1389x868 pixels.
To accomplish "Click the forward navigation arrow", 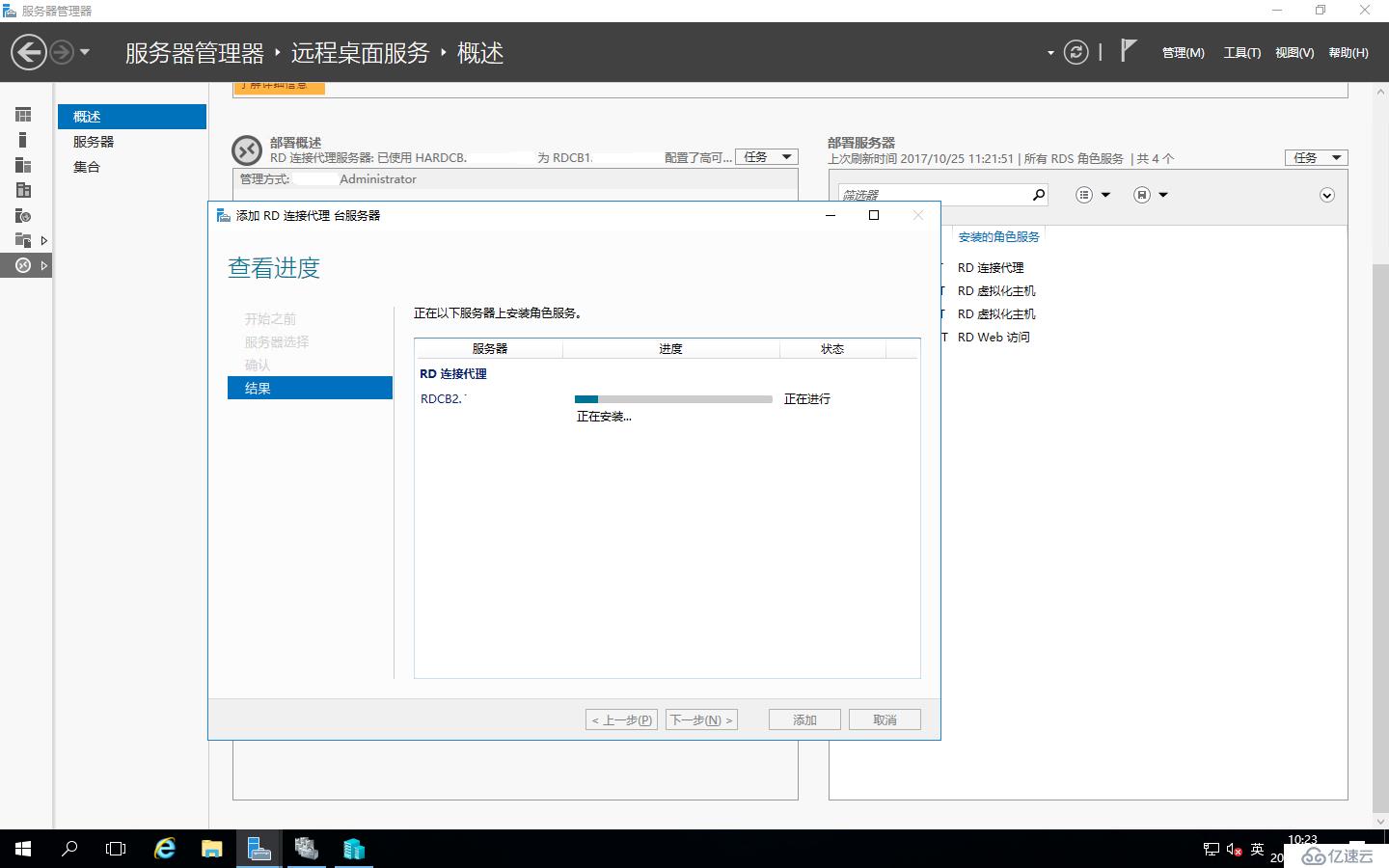I will [62, 52].
